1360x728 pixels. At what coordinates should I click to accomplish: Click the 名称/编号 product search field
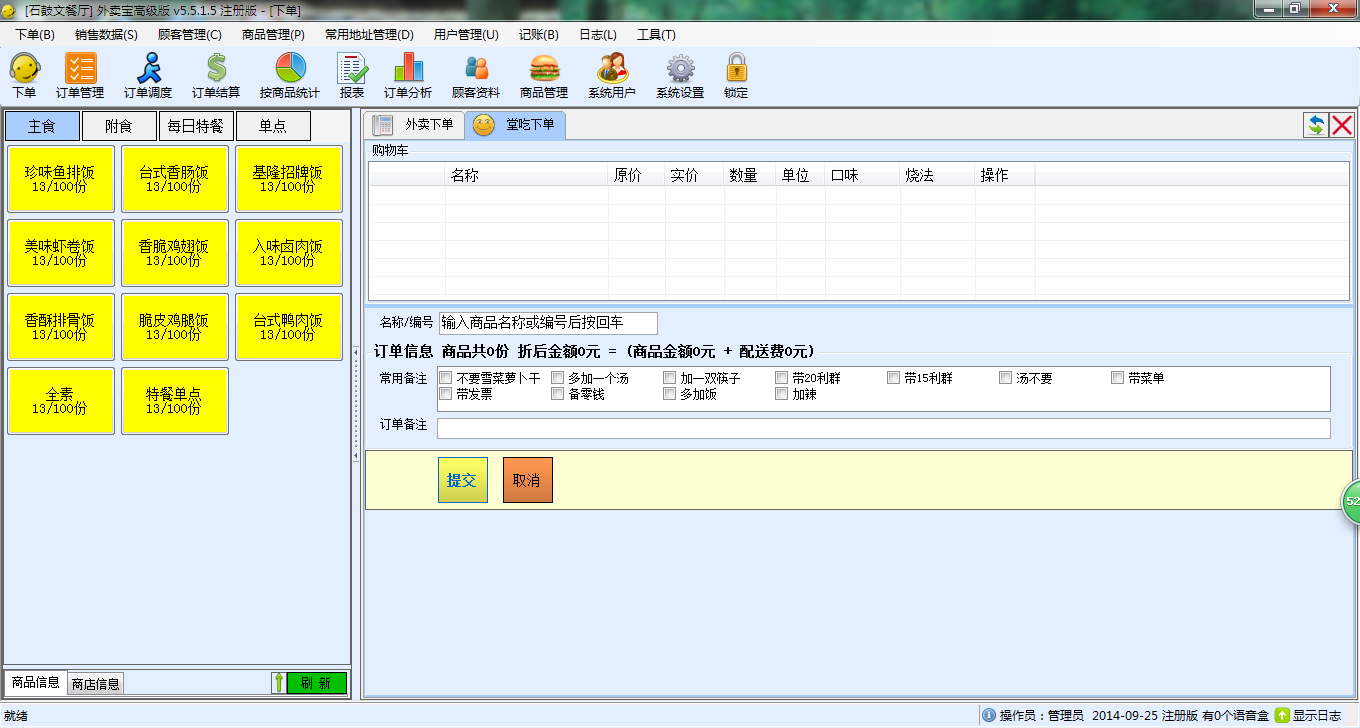pyautogui.click(x=548, y=323)
